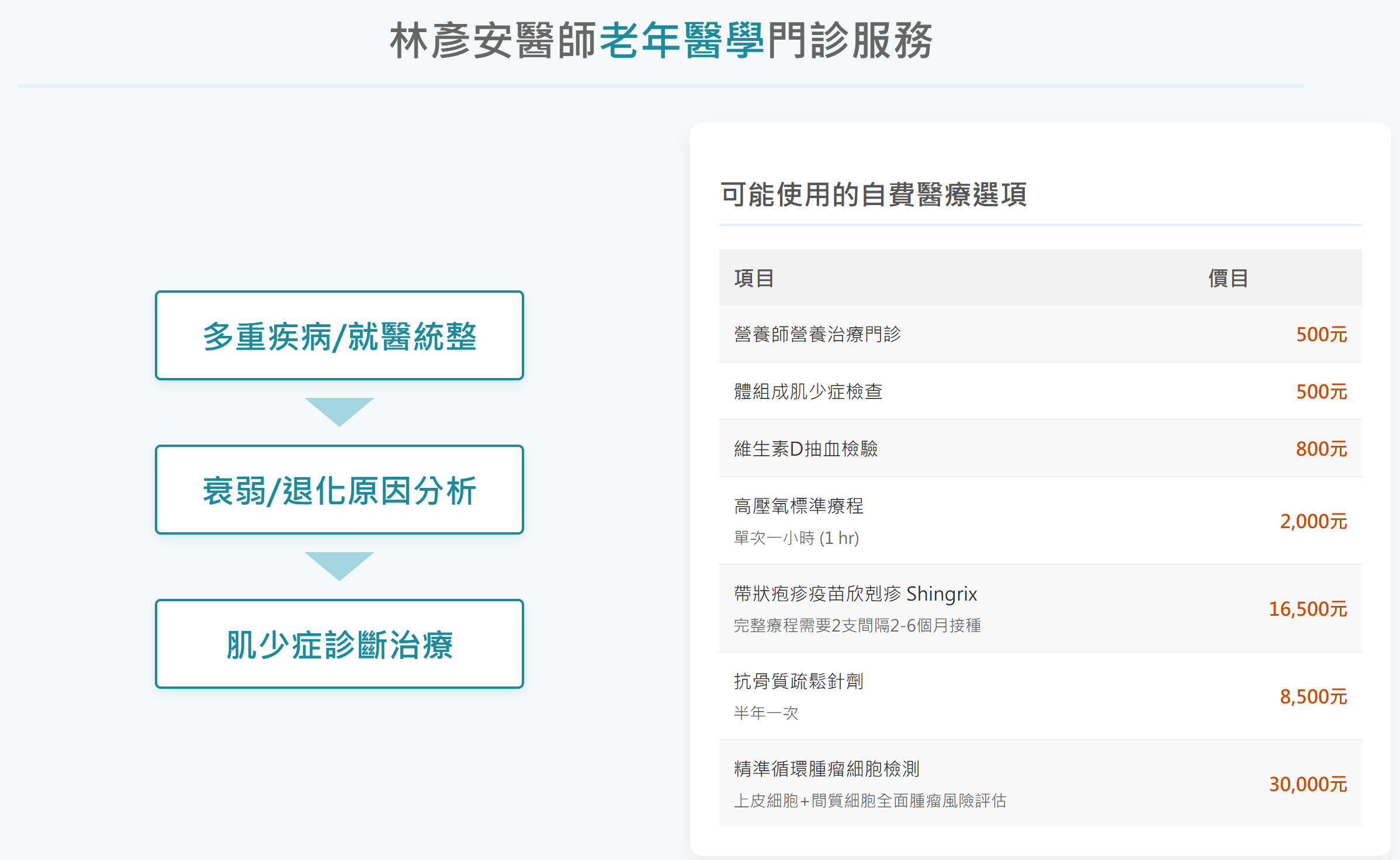Click the 項目 column header
Viewport: 1400px width, 860px height.
pyautogui.click(x=754, y=278)
